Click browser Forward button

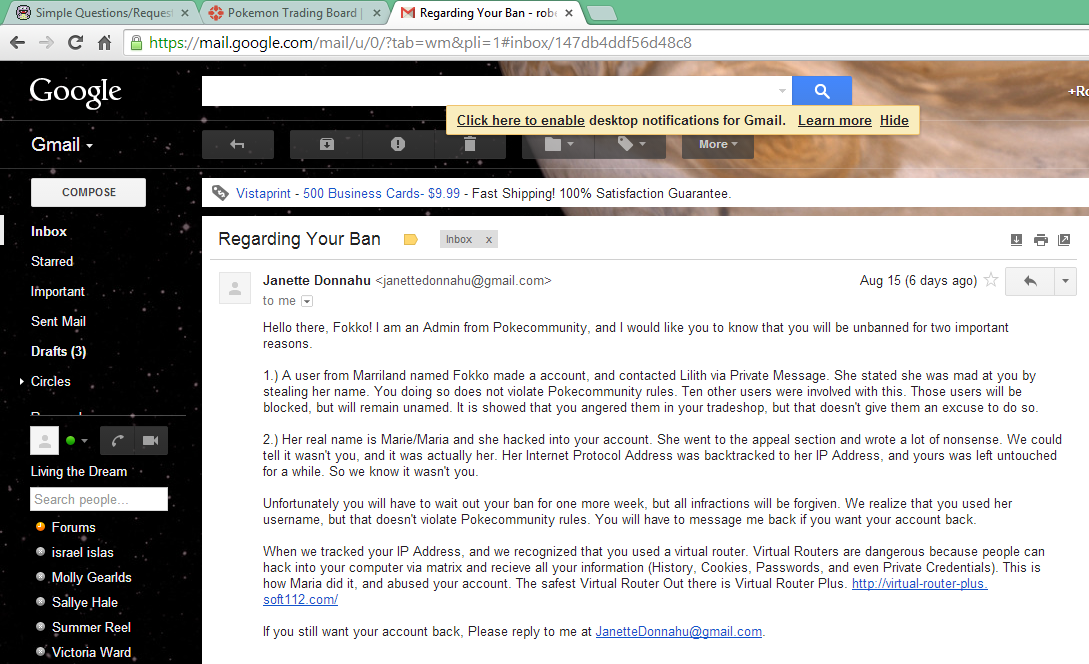[x=47, y=42]
